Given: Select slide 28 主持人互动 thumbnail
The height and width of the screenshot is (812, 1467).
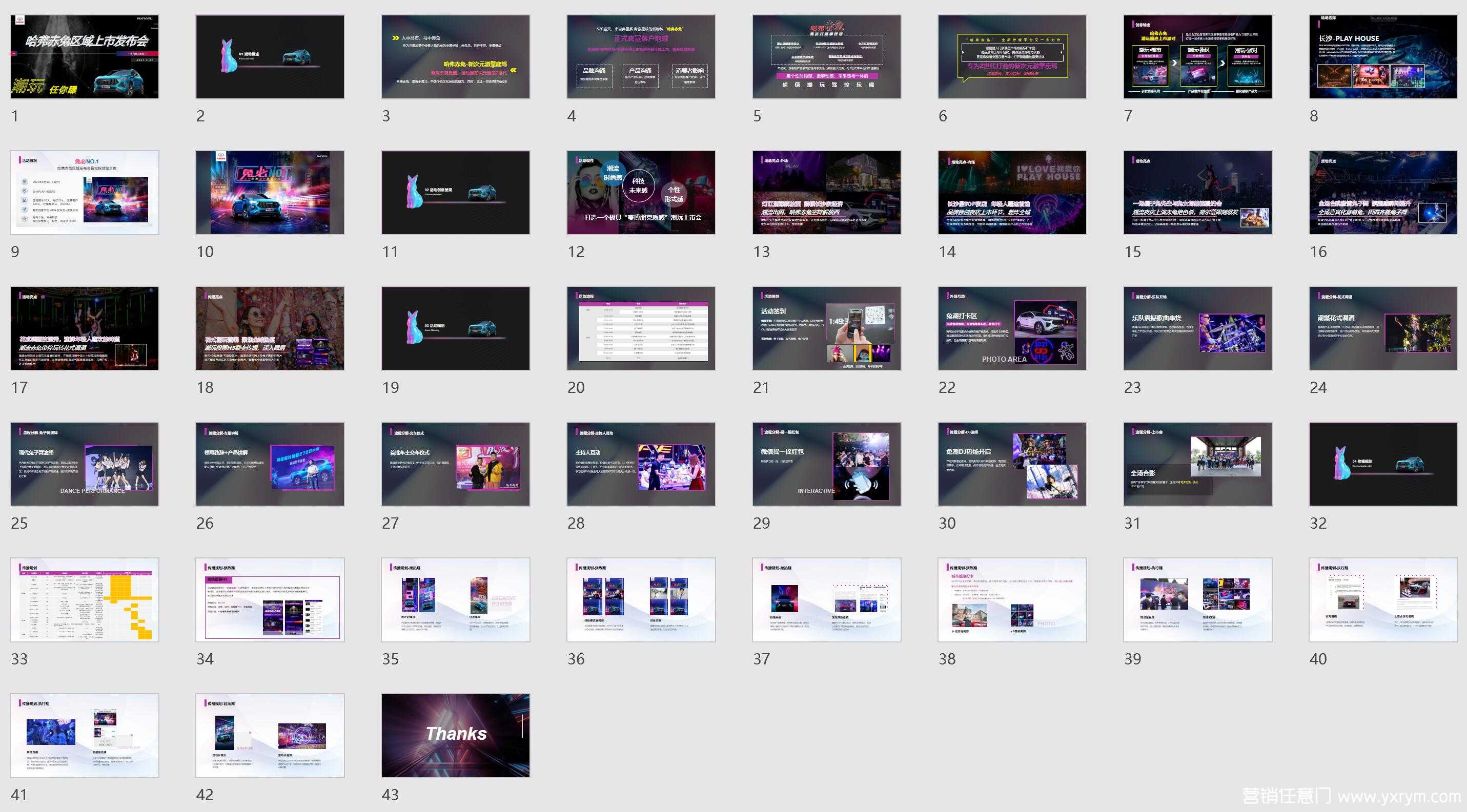Looking at the screenshot, I should (641, 464).
